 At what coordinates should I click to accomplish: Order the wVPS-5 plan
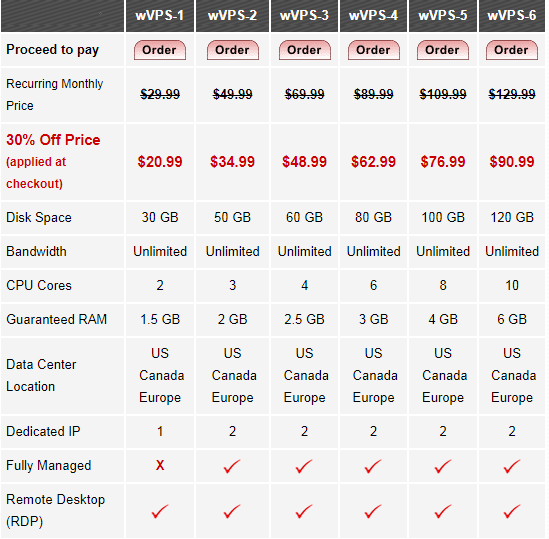tap(443, 50)
